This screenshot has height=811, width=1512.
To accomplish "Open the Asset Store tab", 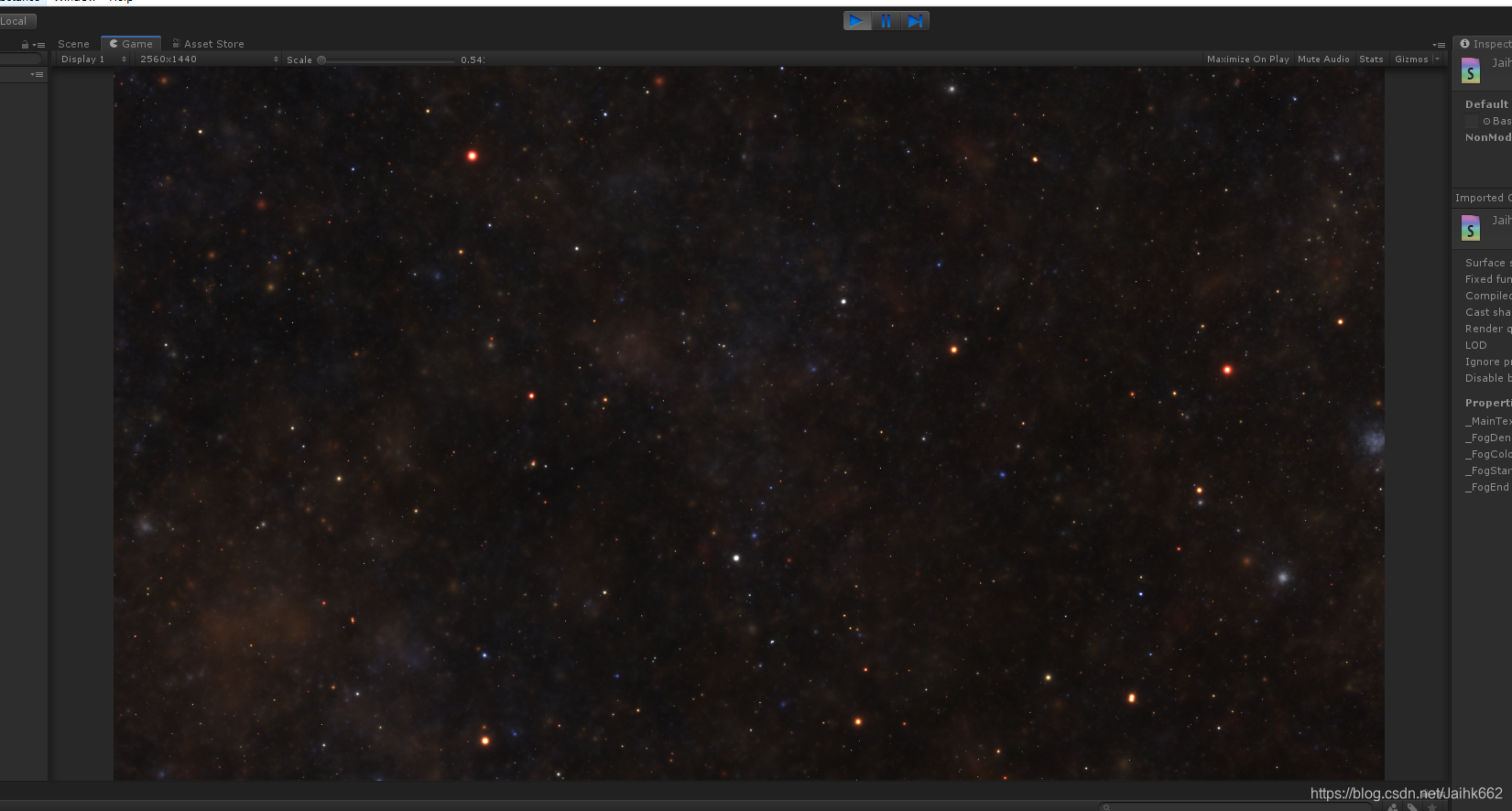I will click(x=208, y=44).
